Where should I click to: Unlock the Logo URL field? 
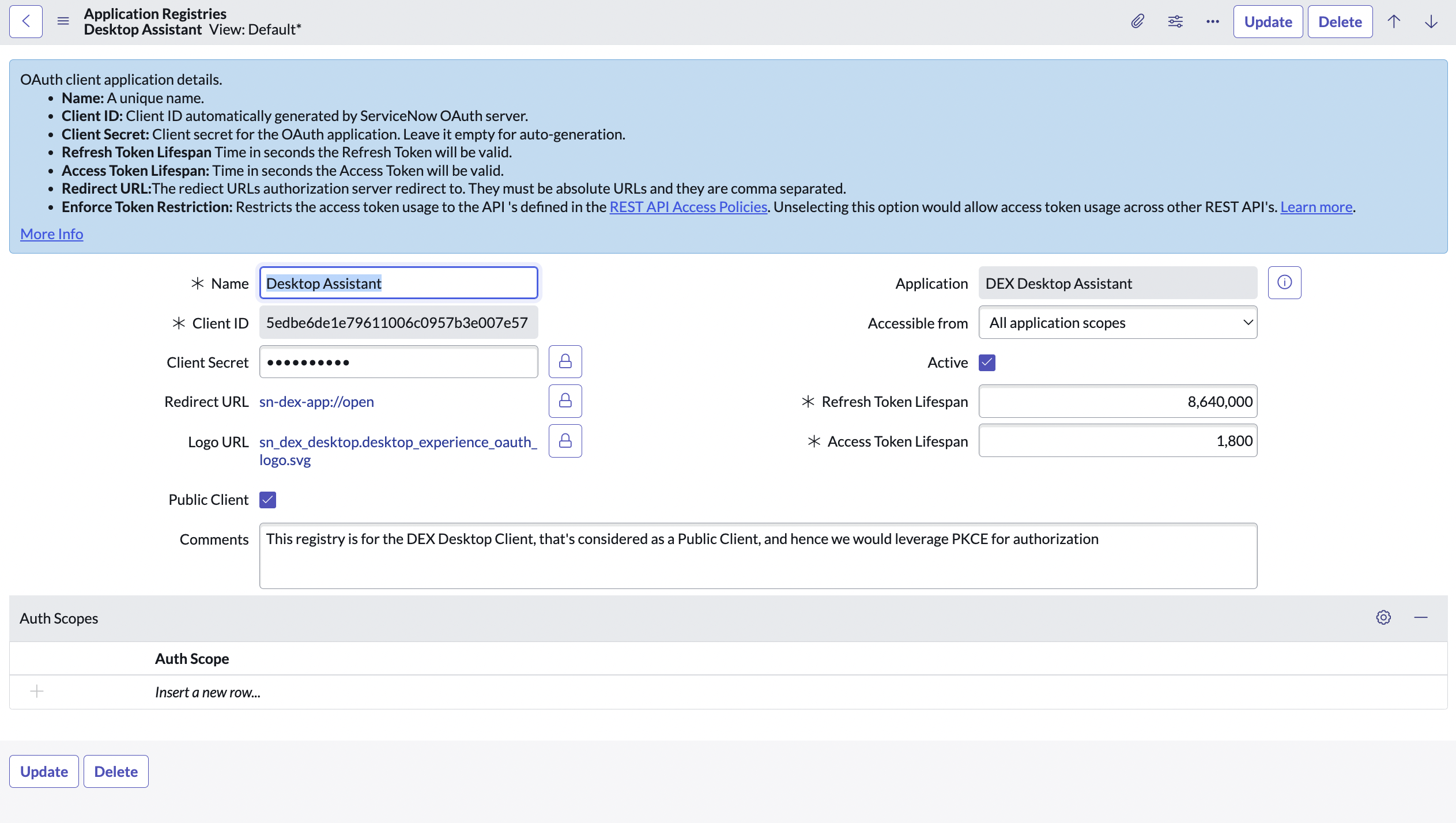click(x=565, y=441)
